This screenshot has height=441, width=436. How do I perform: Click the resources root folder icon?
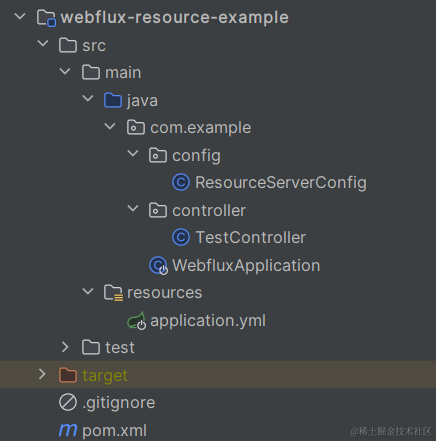(113, 293)
